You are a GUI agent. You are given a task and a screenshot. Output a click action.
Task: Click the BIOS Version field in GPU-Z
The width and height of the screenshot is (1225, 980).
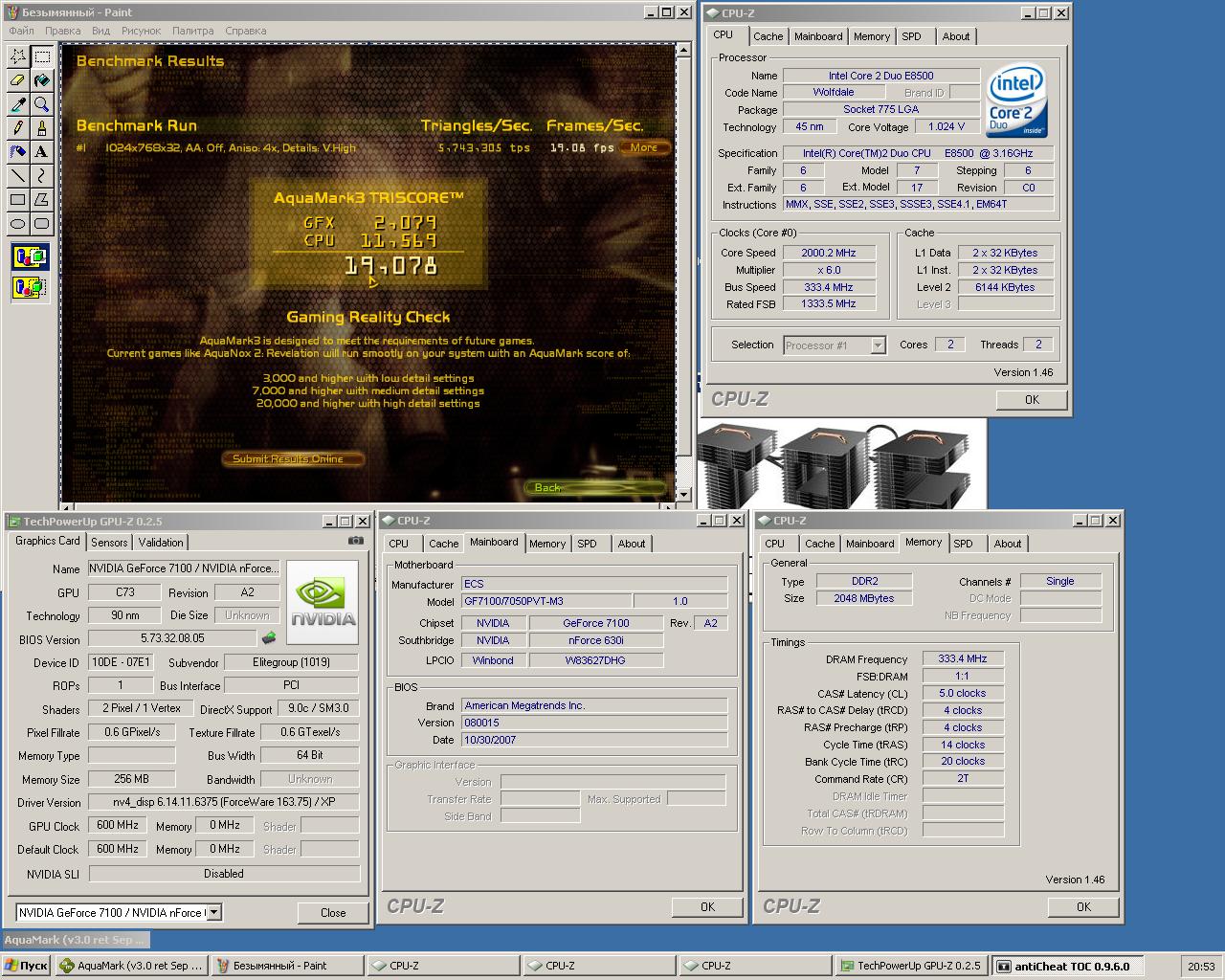pos(172,638)
